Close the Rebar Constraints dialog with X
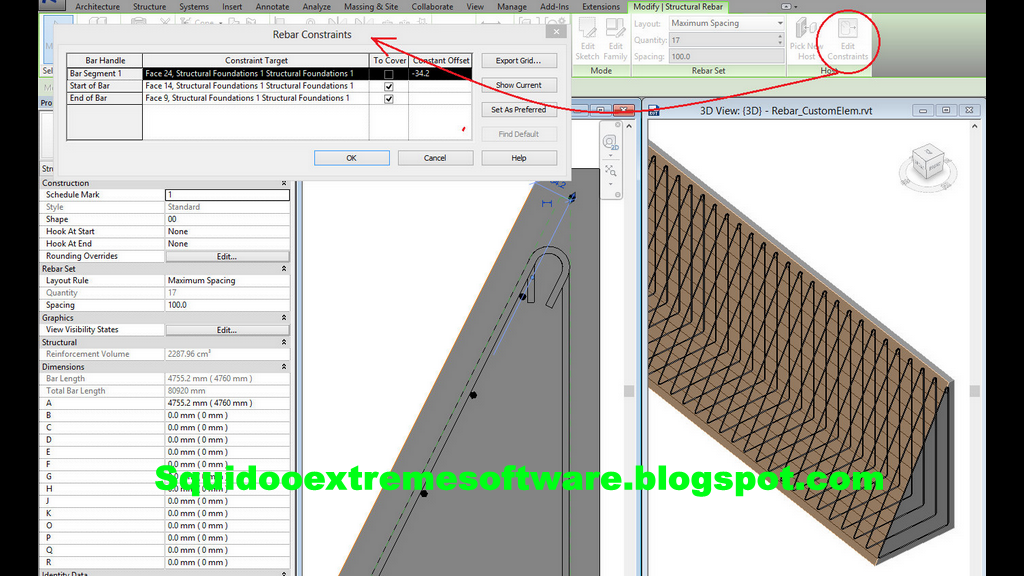Screen dimensions: 1024x576 tap(556, 31)
